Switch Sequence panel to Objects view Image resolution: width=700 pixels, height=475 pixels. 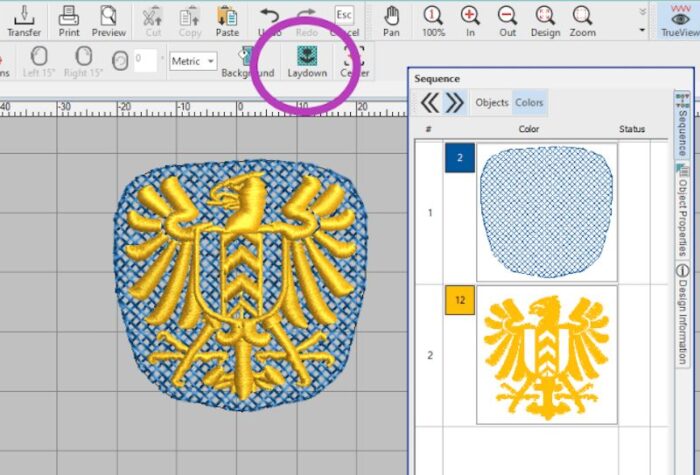[491, 102]
